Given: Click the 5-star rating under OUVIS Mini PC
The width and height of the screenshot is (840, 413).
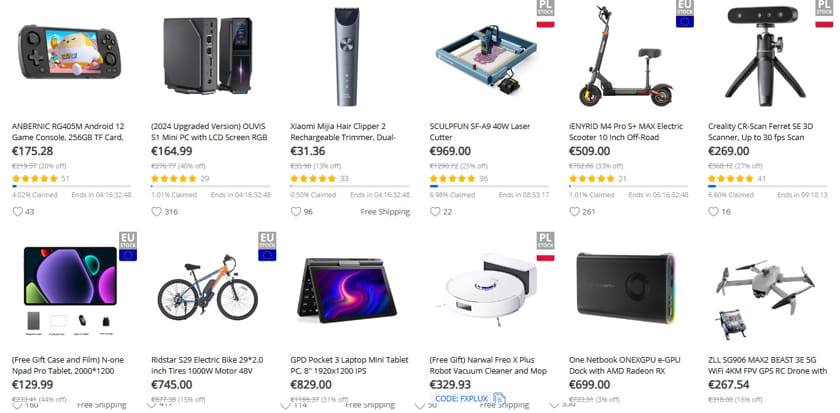Looking at the screenshot, I should (174, 179).
